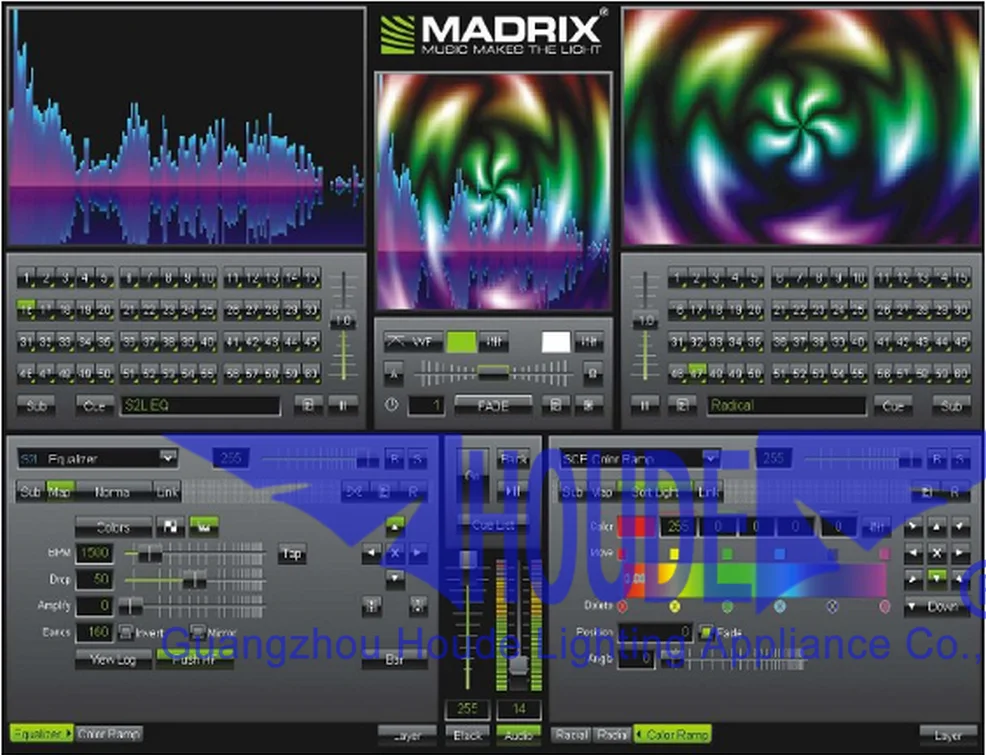Click the icon button left of left pause
The width and height of the screenshot is (986, 755).
click(308, 405)
